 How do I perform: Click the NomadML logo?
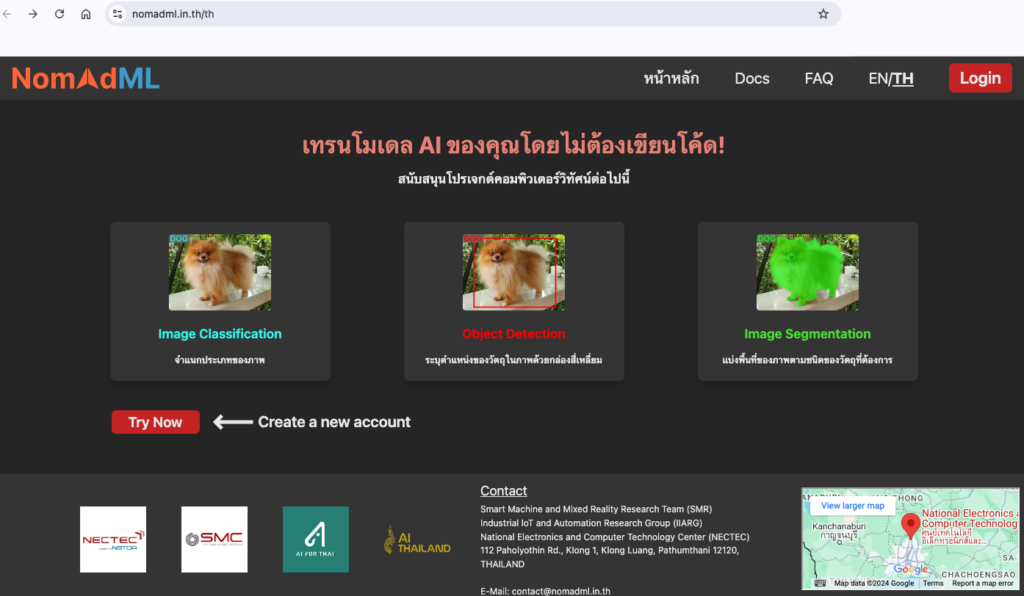point(85,78)
